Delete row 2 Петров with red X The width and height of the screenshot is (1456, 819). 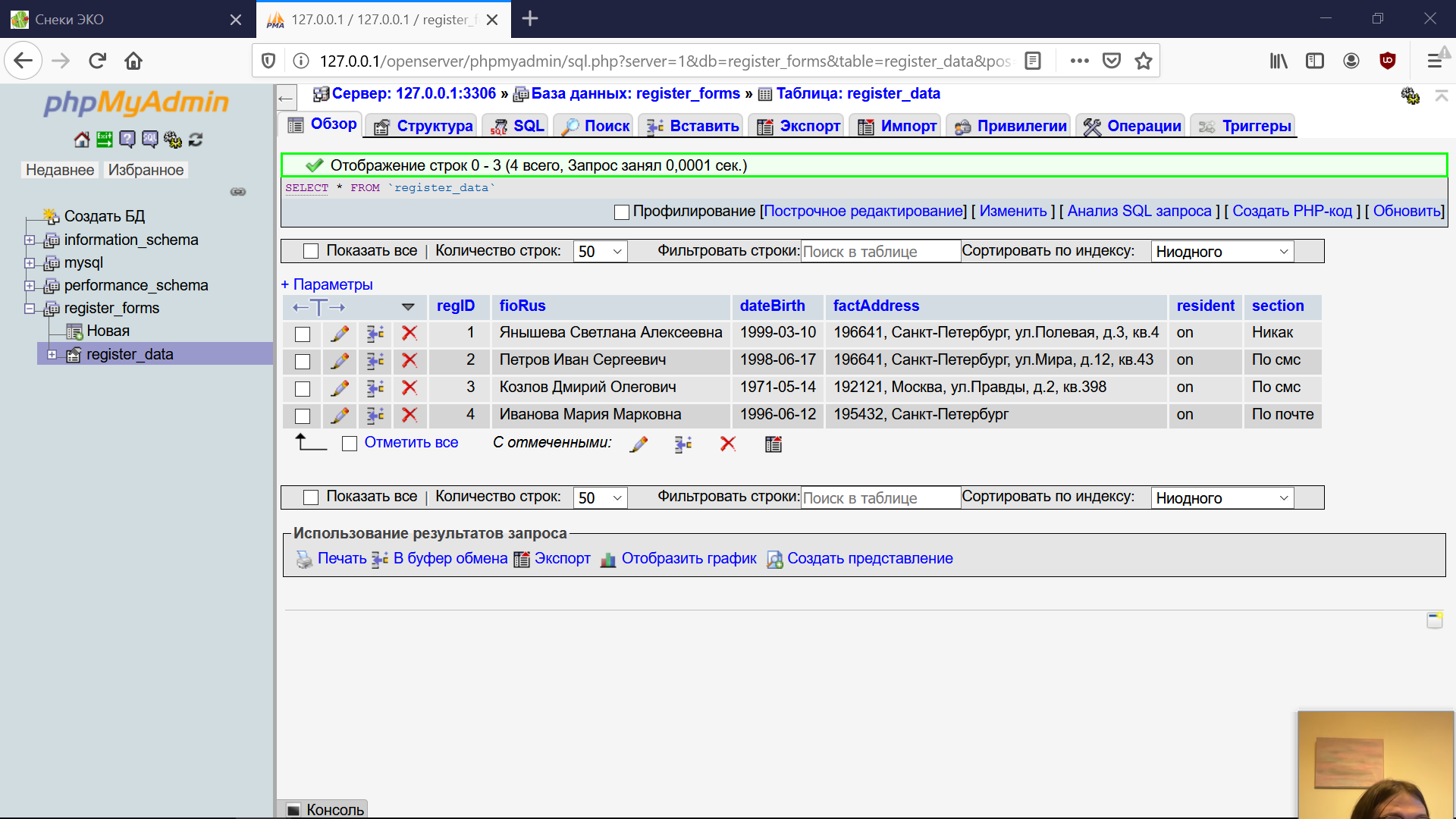409,360
